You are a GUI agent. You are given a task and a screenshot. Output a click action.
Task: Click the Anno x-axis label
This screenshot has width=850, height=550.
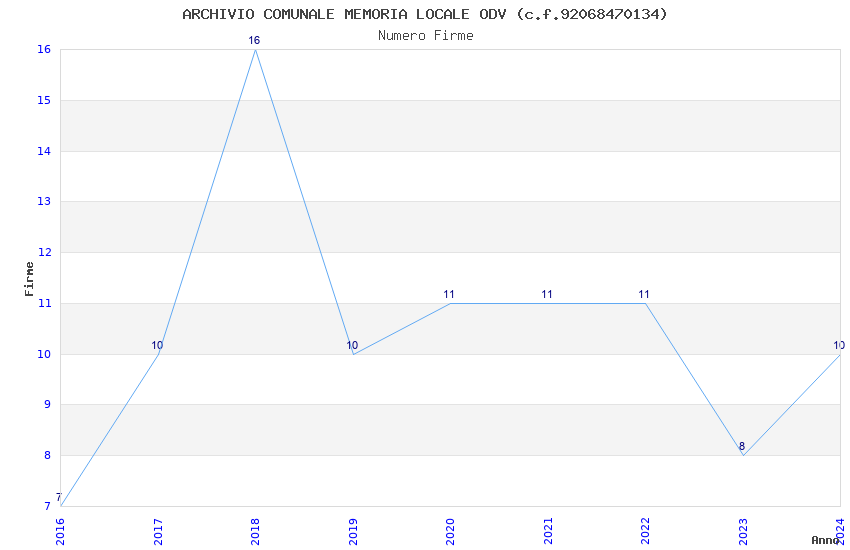click(825, 540)
